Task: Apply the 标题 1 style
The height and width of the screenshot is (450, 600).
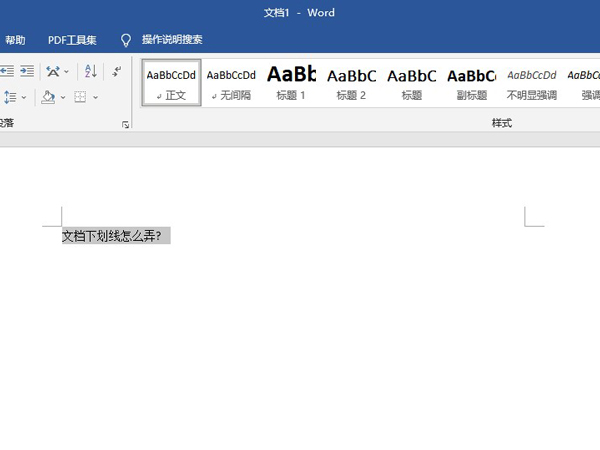Action: (x=292, y=81)
